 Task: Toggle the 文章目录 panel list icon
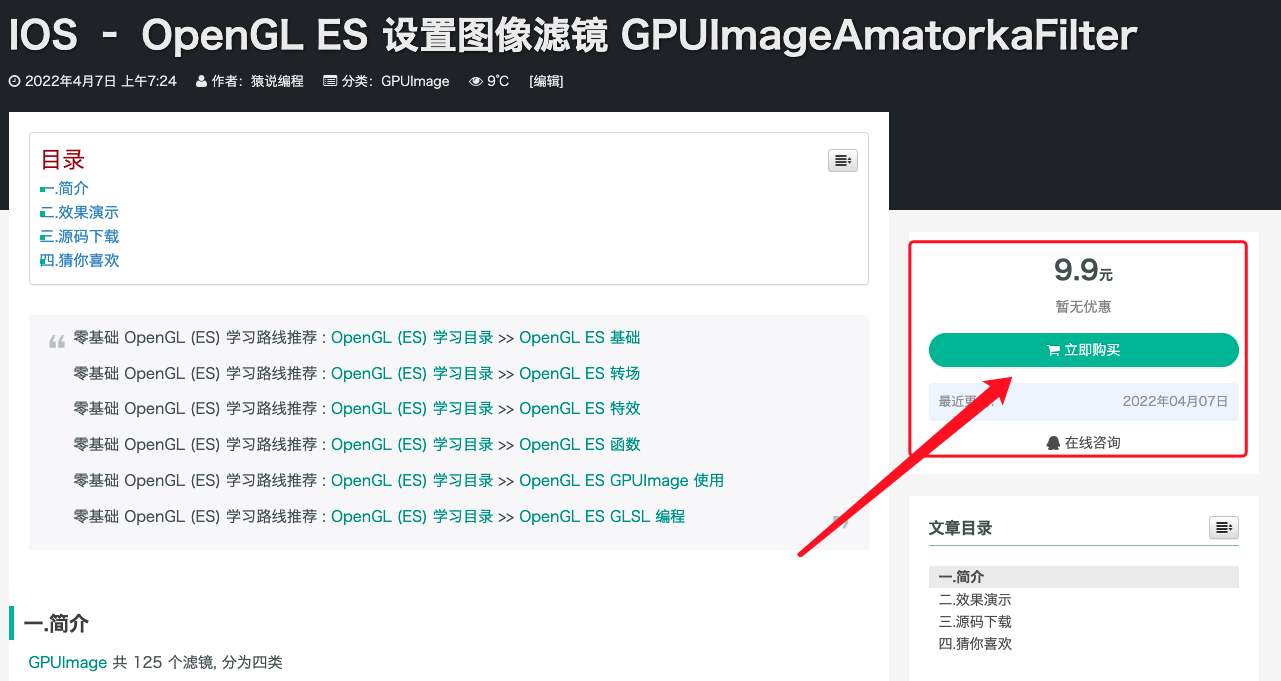[x=1223, y=527]
